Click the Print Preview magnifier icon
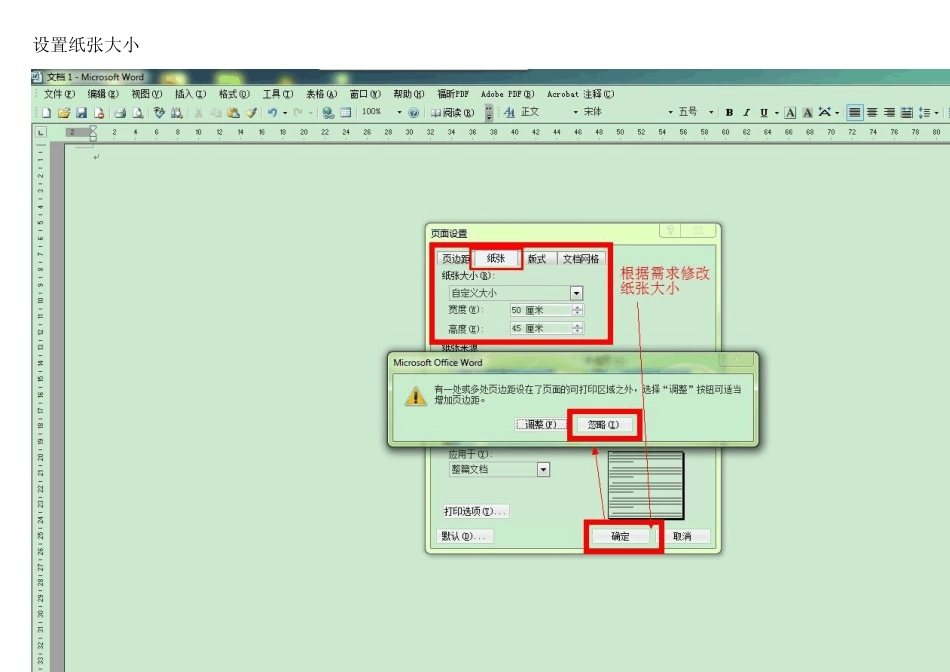This screenshot has width=950, height=672. coord(138,113)
